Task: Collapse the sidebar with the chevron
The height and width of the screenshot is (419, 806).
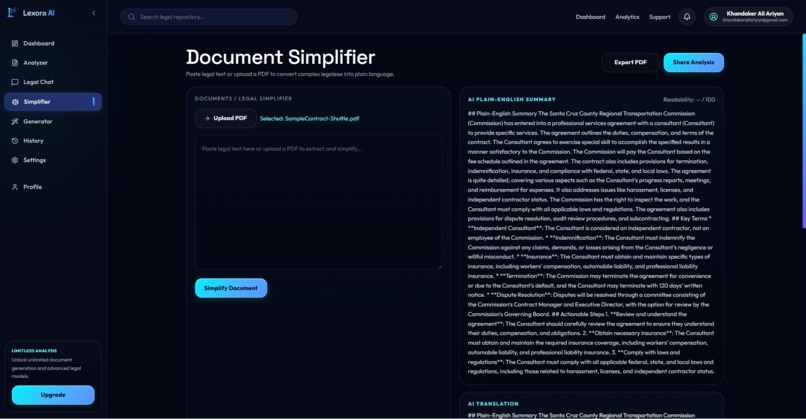Action: click(94, 13)
